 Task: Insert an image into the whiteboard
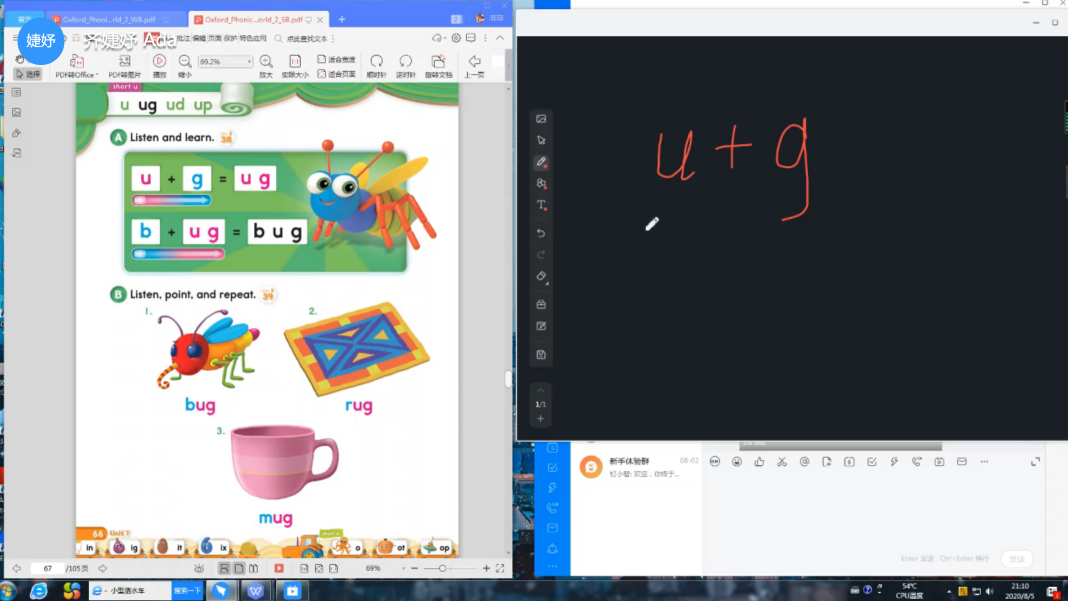pos(541,119)
